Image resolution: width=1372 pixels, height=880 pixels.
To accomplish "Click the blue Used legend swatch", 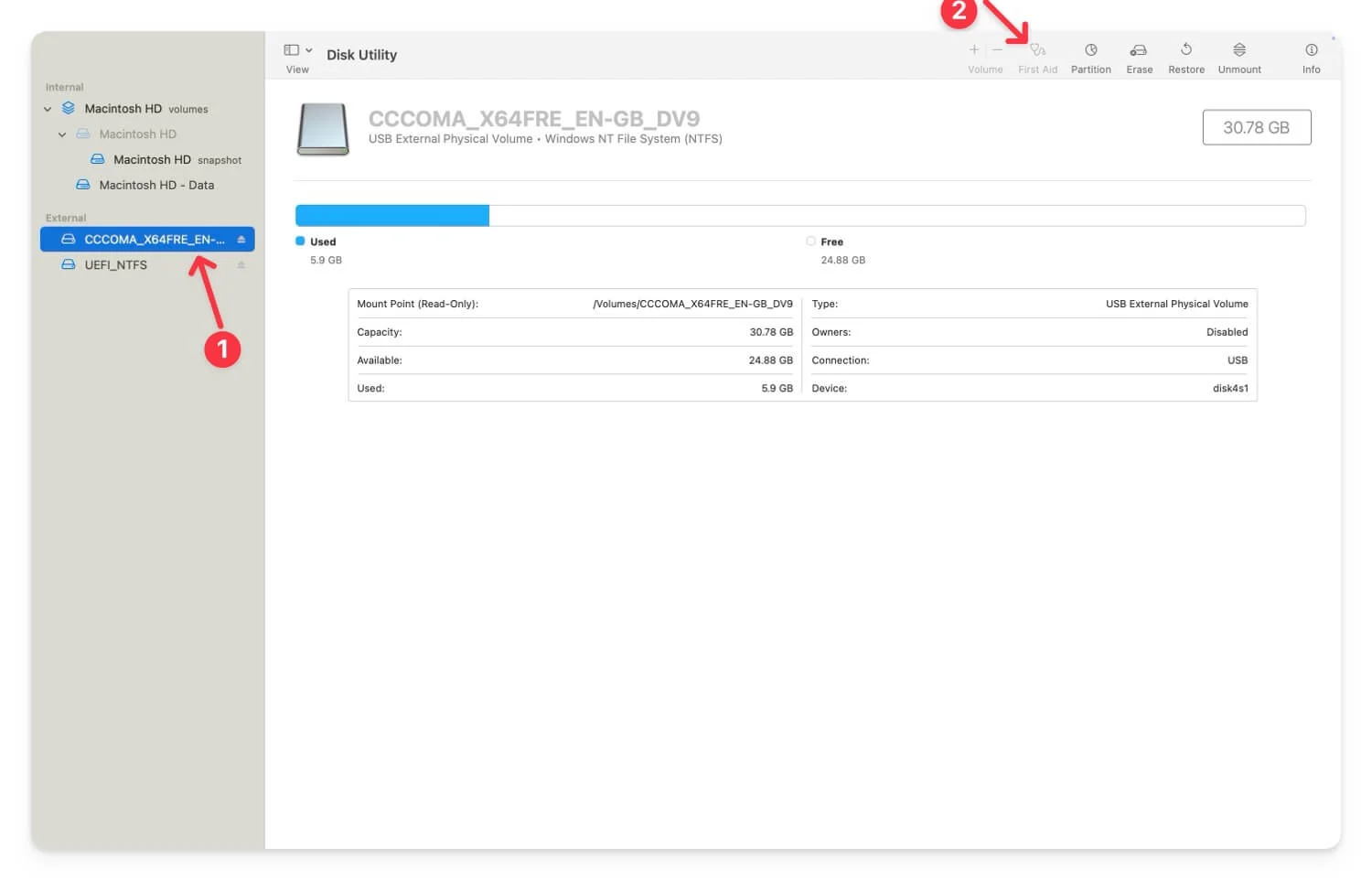I will click(x=300, y=241).
